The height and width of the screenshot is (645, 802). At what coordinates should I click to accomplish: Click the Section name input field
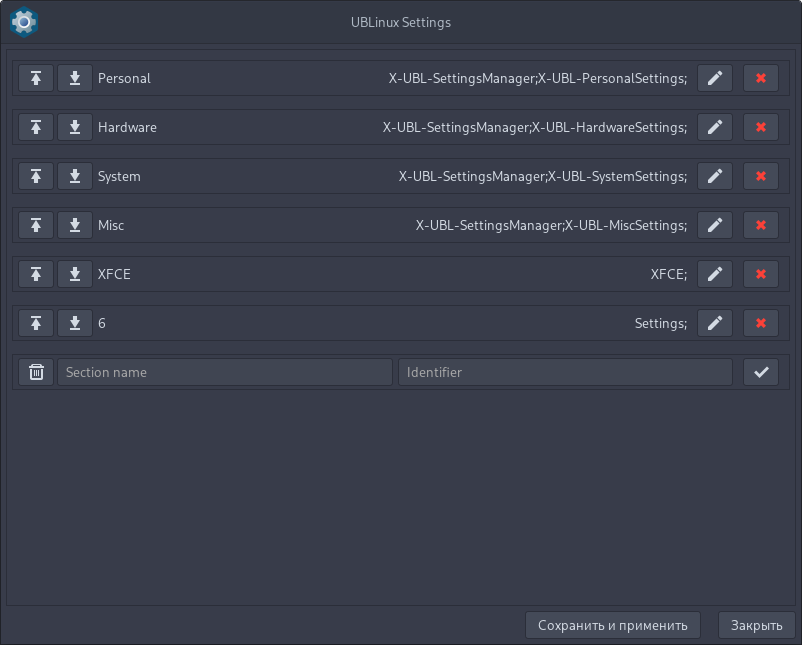pos(225,372)
